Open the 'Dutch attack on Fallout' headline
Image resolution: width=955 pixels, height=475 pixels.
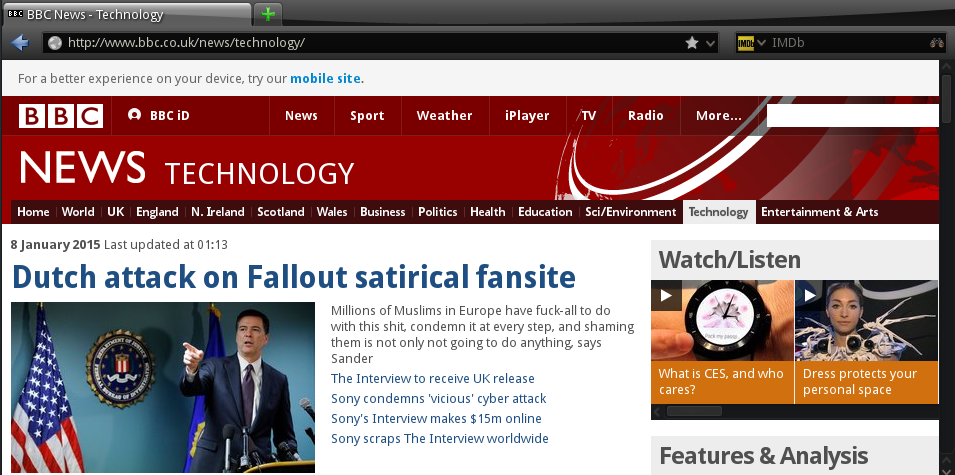click(294, 277)
